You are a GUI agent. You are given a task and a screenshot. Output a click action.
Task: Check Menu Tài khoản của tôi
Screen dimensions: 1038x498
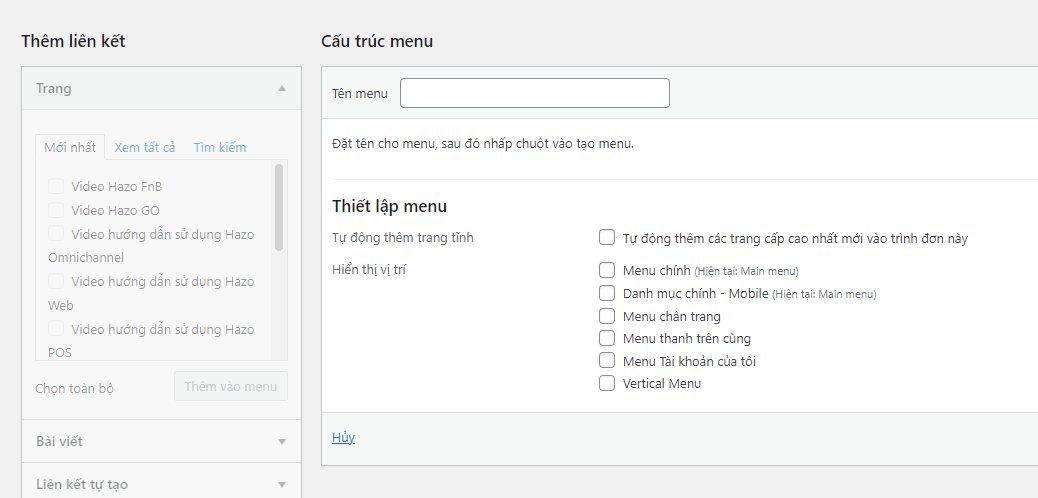tap(607, 361)
